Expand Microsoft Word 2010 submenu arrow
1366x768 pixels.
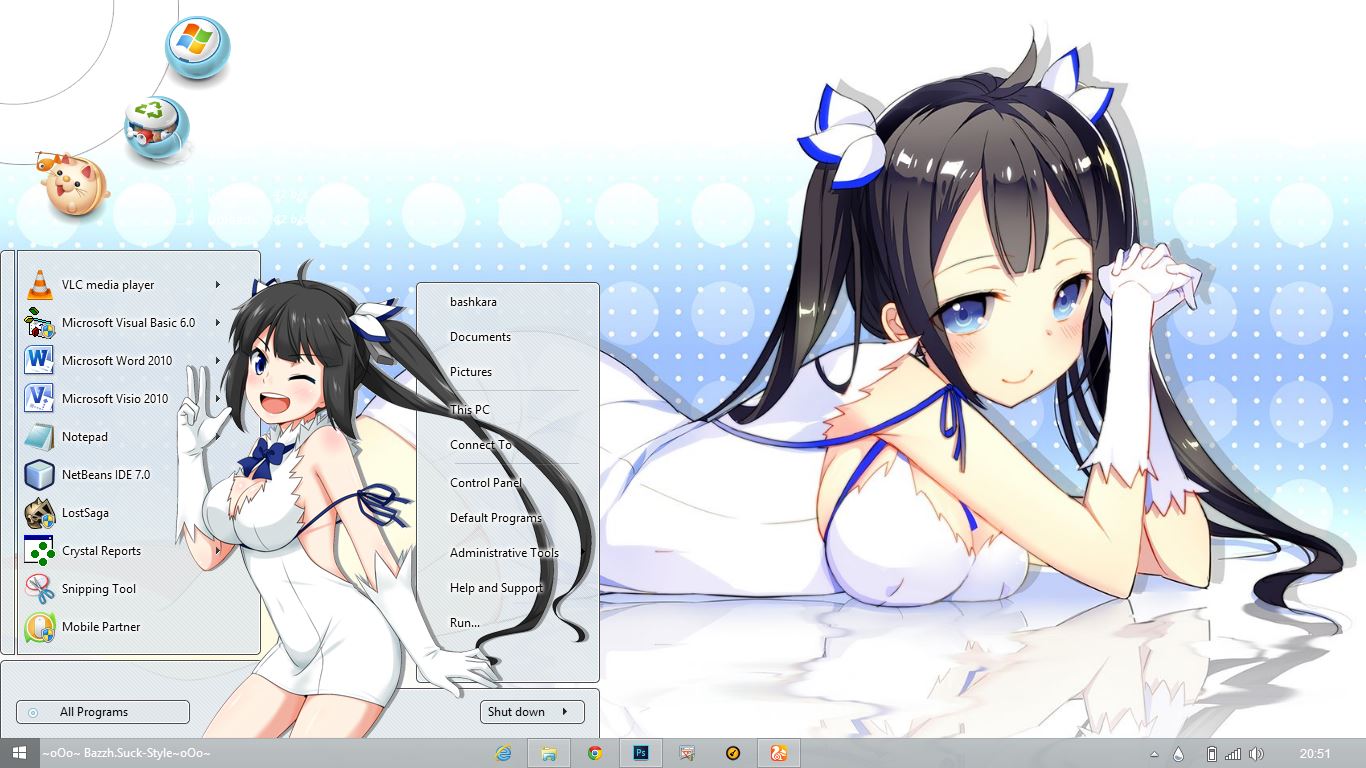tap(217, 361)
